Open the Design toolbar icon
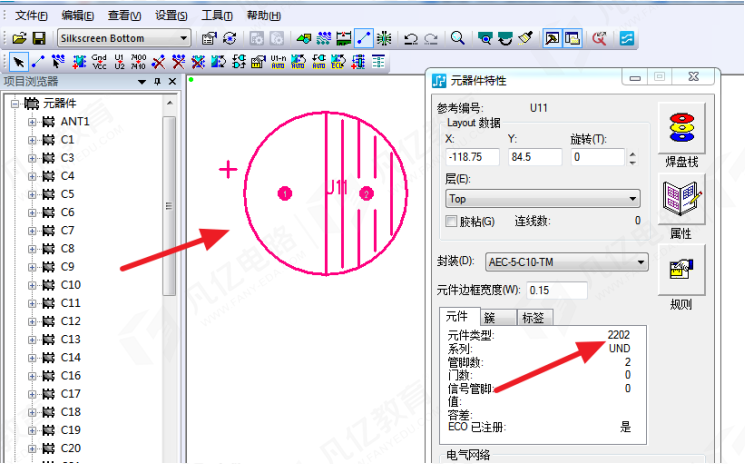 [324, 38]
